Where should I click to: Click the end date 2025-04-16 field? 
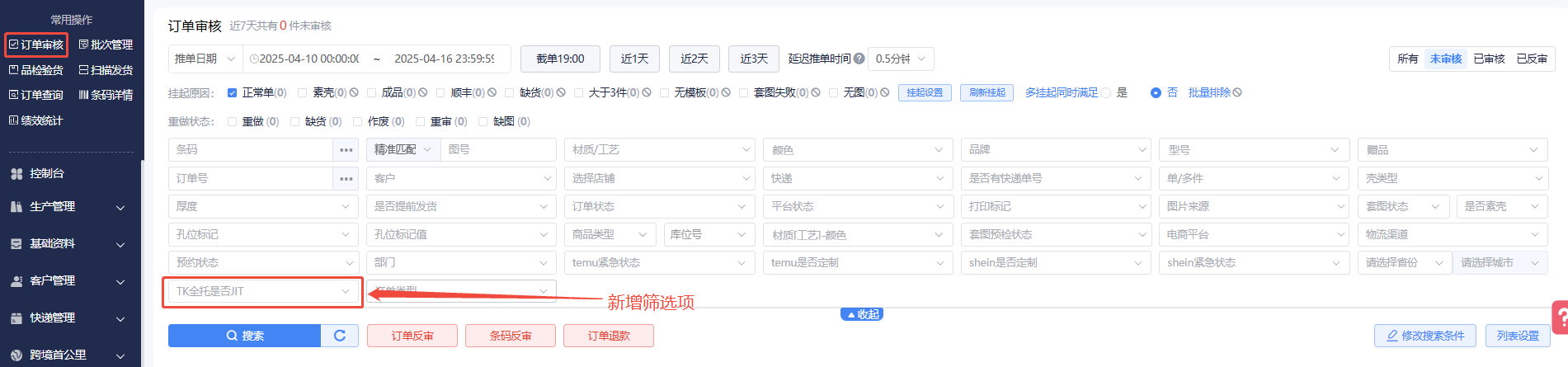445,59
